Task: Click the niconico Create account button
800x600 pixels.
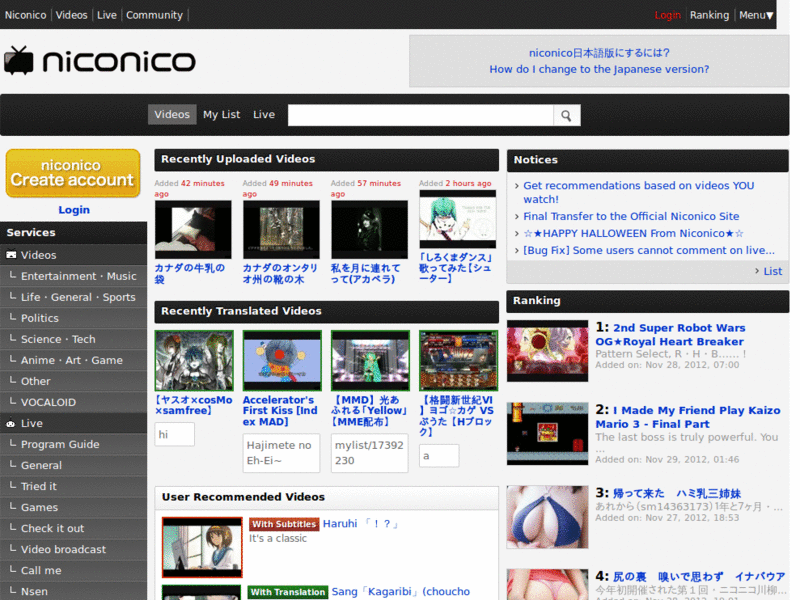Action: point(73,173)
